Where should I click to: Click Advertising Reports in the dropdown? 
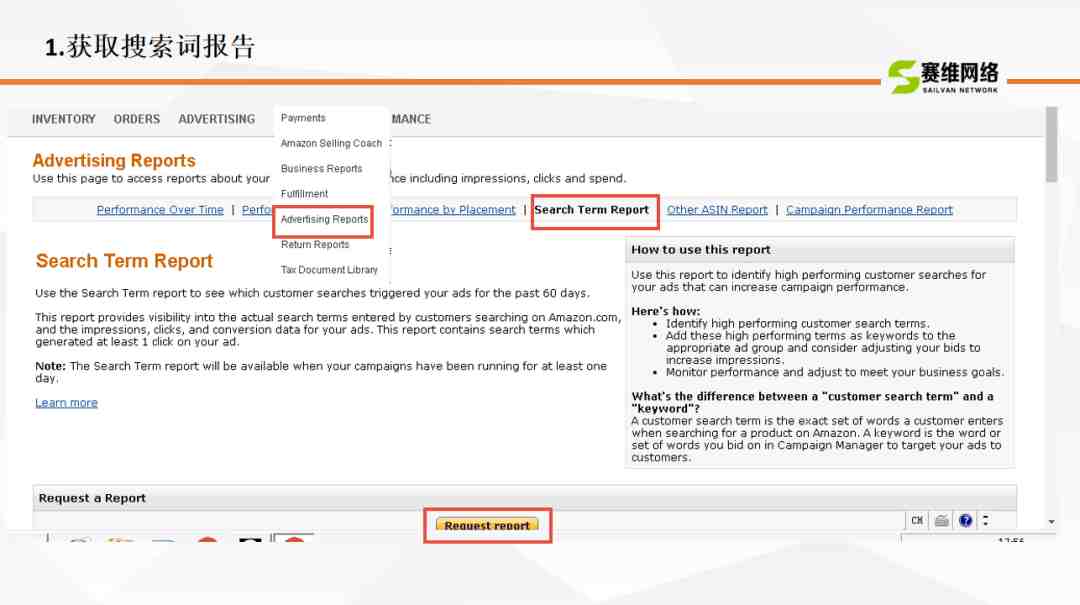coord(324,219)
